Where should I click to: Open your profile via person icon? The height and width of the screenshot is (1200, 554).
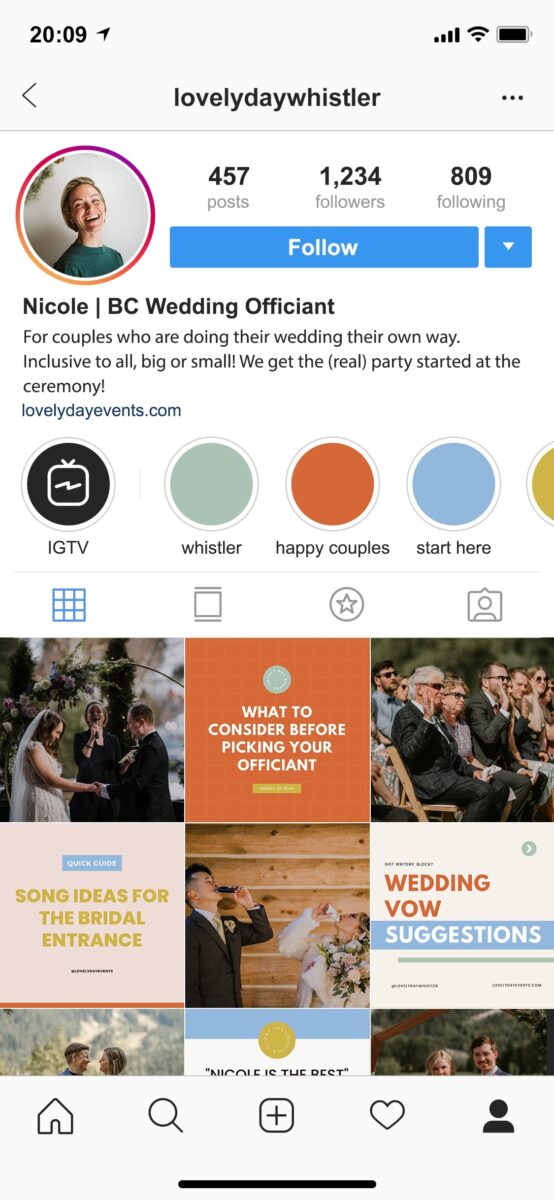[x=498, y=1114]
